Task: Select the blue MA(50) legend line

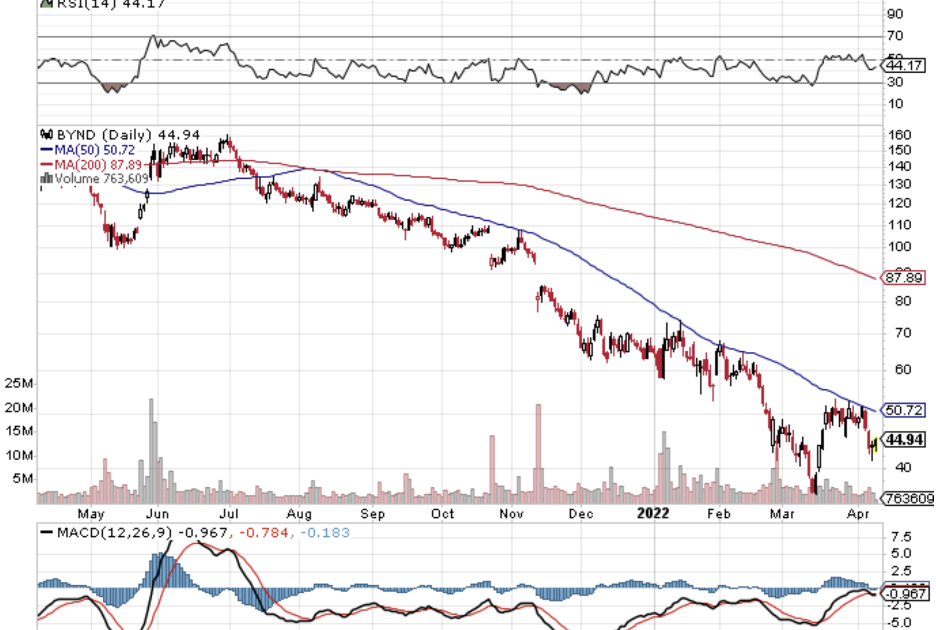Action: pyautogui.click(x=46, y=149)
